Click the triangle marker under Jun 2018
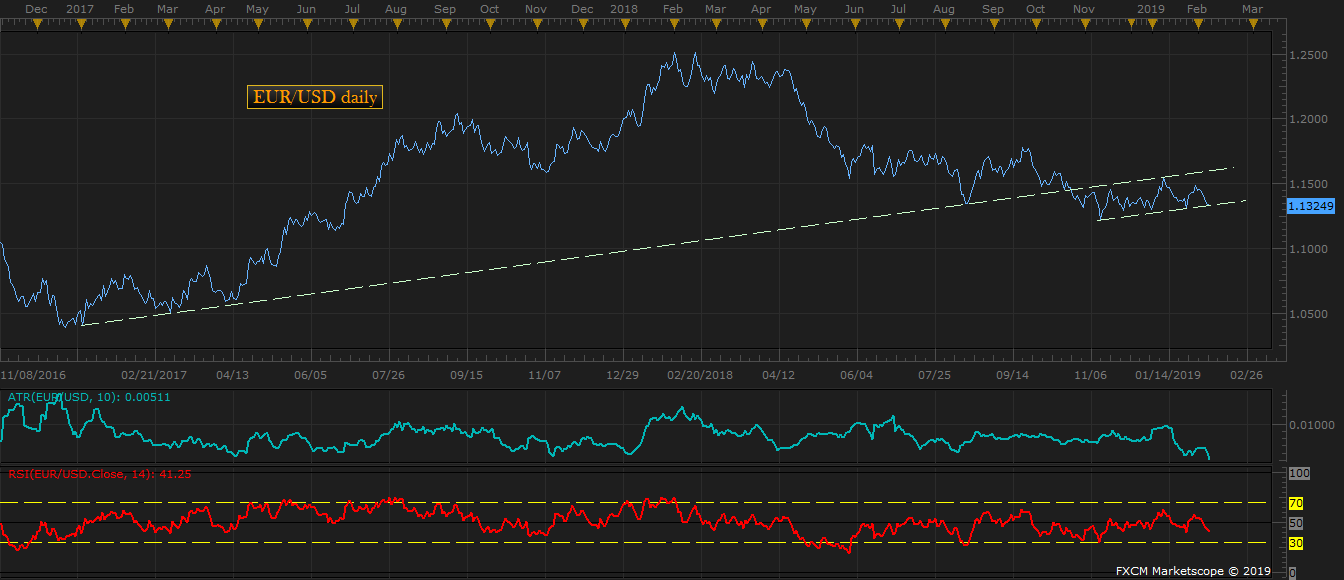Viewport: 1344px width, 580px height. [x=854, y=25]
